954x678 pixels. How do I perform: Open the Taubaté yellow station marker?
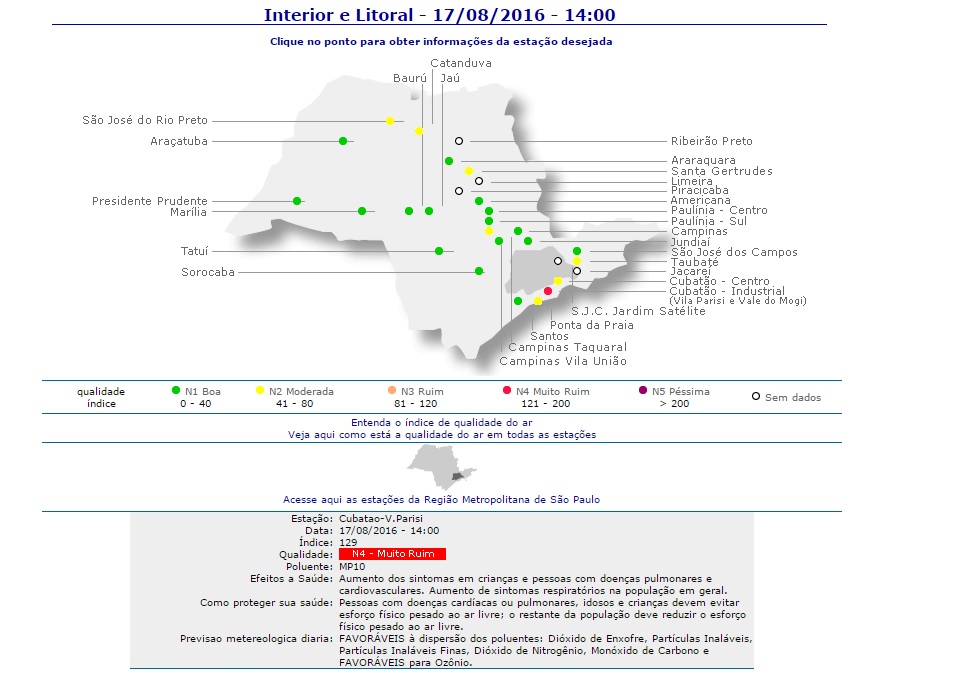(x=577, y=261)
